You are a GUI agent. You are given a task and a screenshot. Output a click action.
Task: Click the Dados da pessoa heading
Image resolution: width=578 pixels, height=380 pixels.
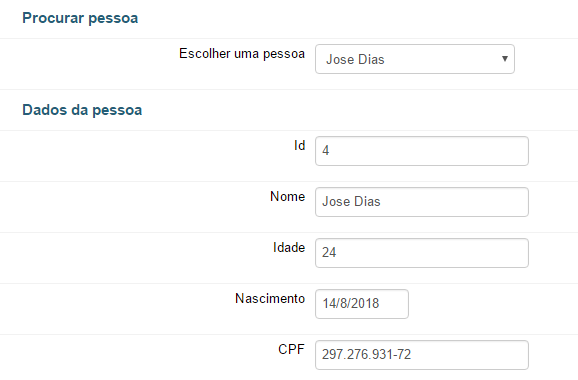click(x=82, y=110)
